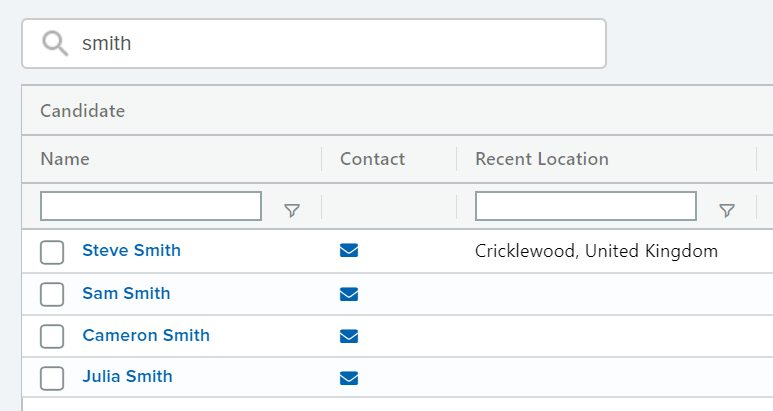Open Steve Smith's candidate profile
Screen dimensions: 773x411
[132, 250]
